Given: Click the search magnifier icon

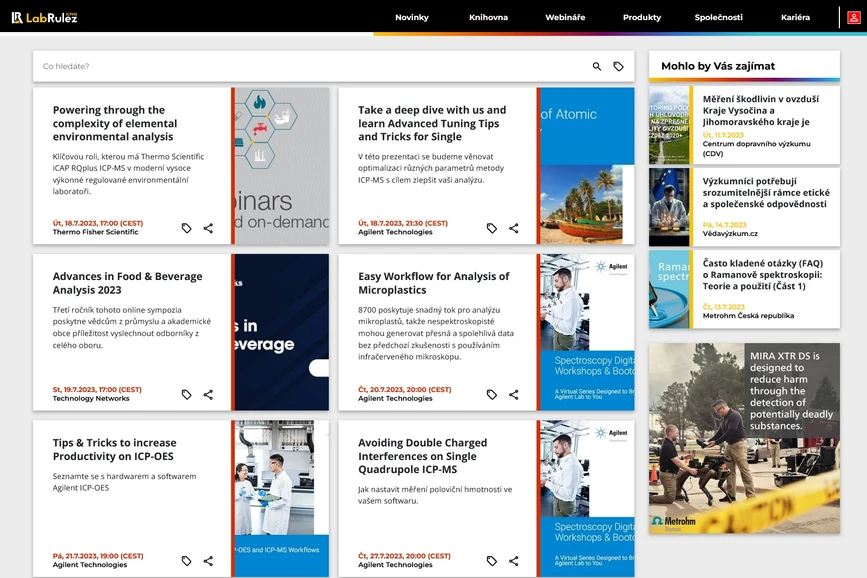Looking at the screenshot, I should (597, 66).
